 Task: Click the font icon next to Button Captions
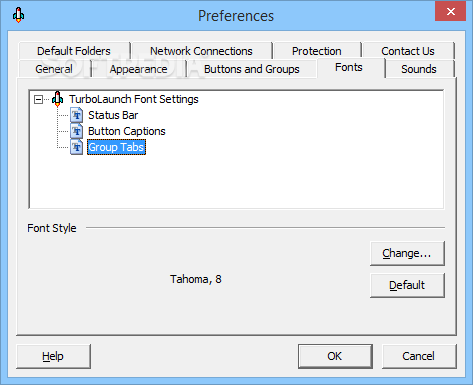[77, 131]
